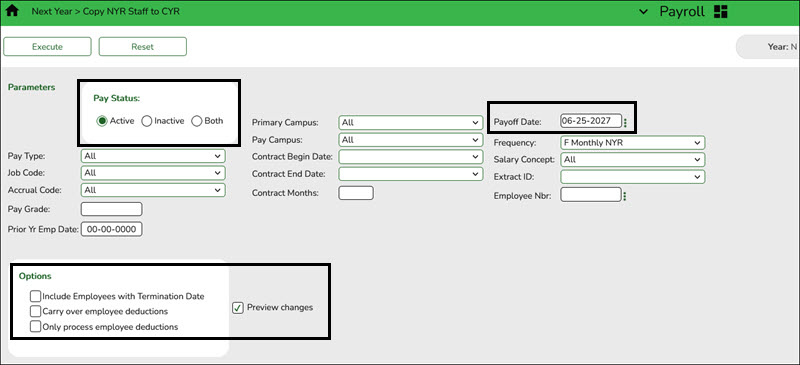Viewport: 800px width, 365px height.
Task: Uncheck the Preview changes checkbox
Action: click(238, 308)
